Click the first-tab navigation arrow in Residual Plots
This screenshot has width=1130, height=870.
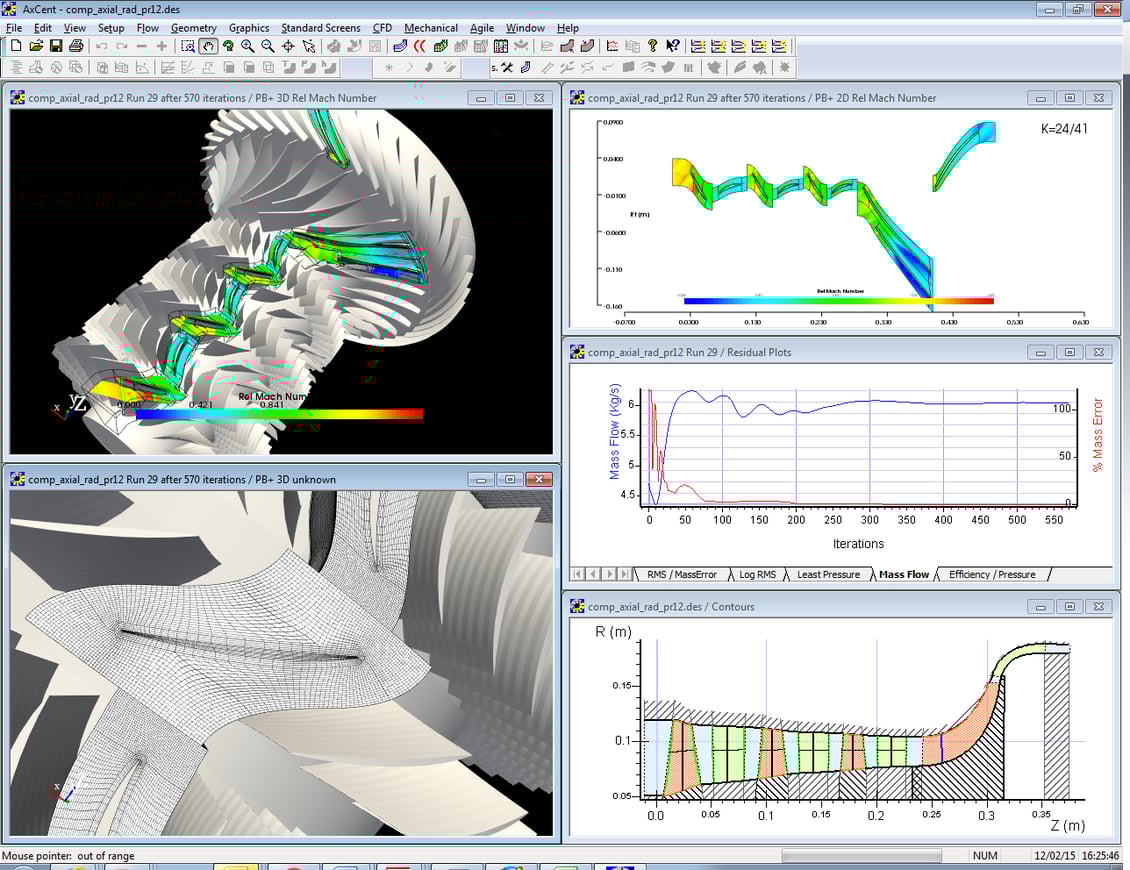[576, 574]
